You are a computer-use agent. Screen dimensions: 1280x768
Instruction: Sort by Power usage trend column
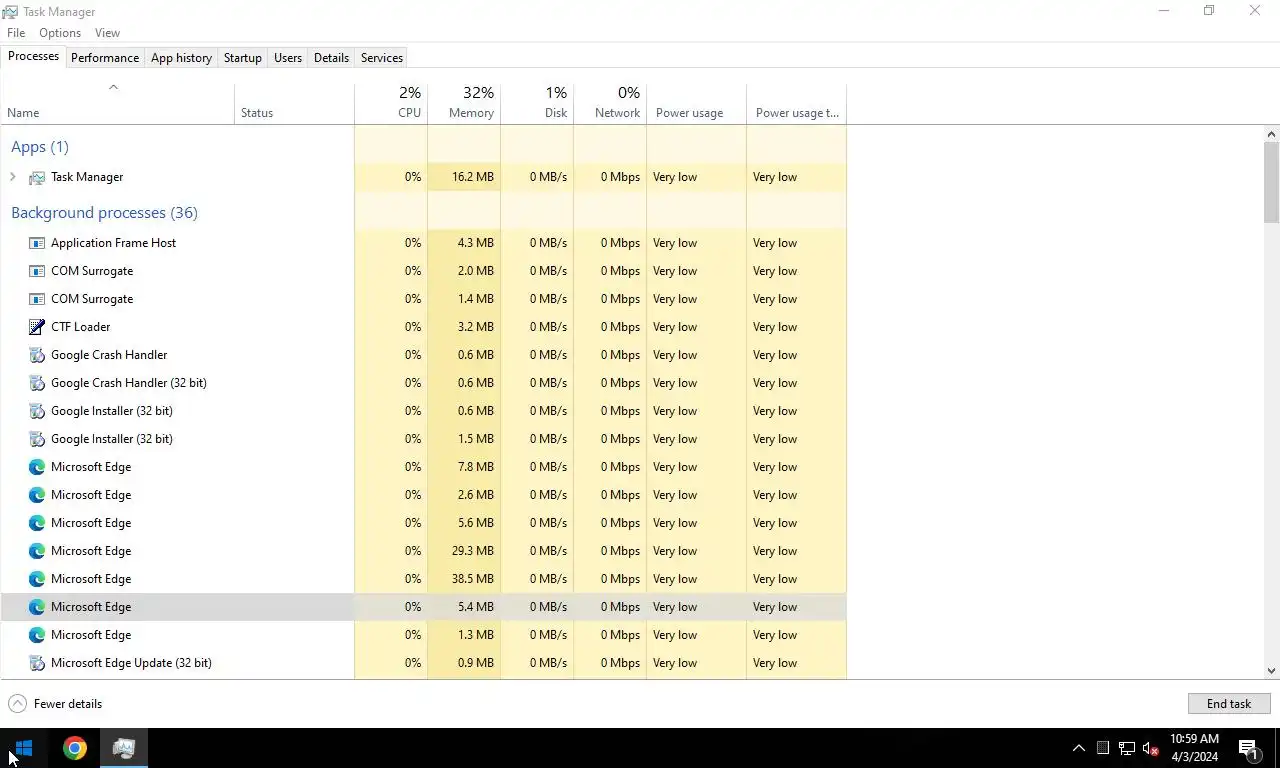[x=796, y=103]
